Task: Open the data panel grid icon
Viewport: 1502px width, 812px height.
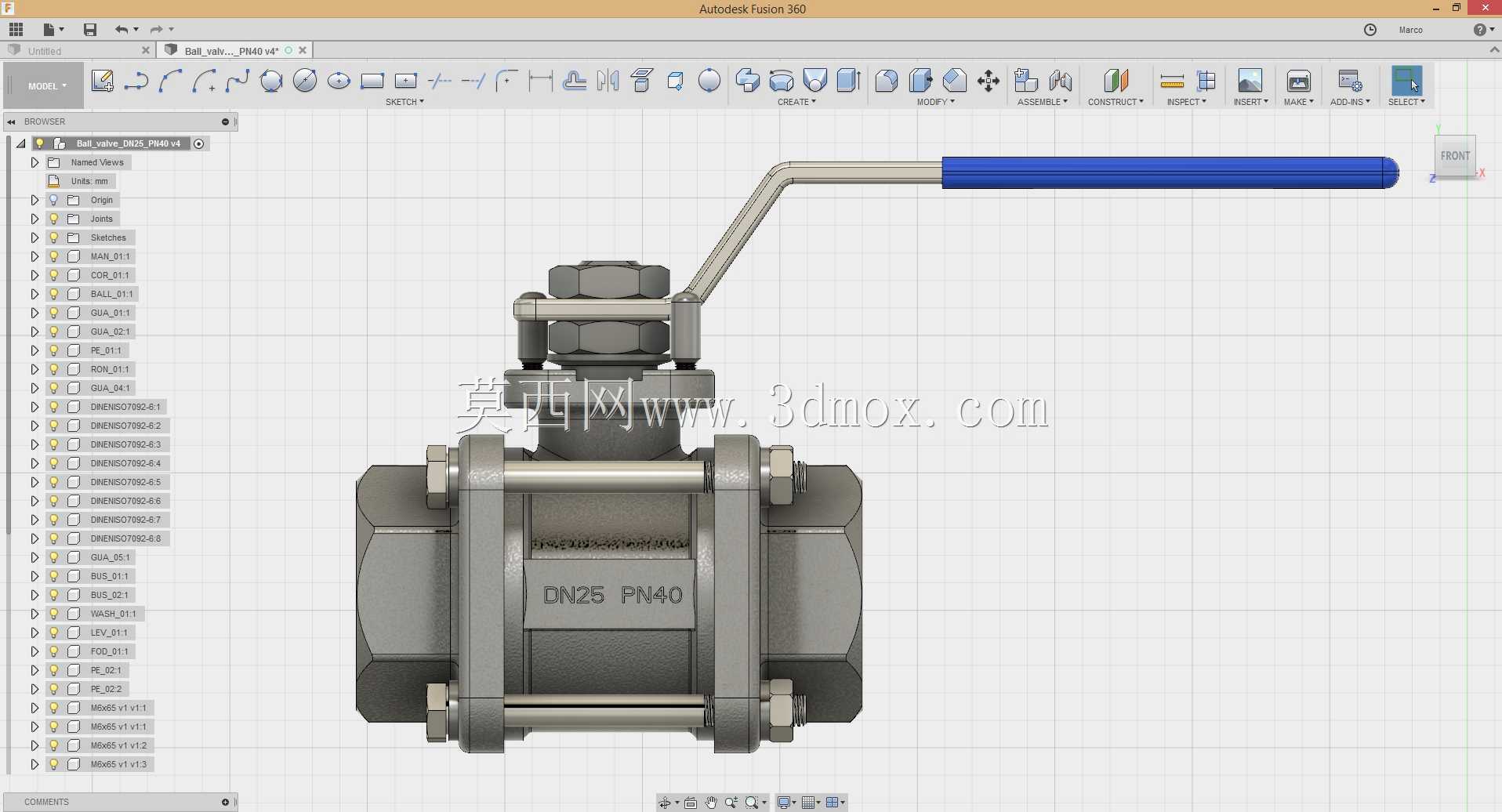Action: [16, 30]
